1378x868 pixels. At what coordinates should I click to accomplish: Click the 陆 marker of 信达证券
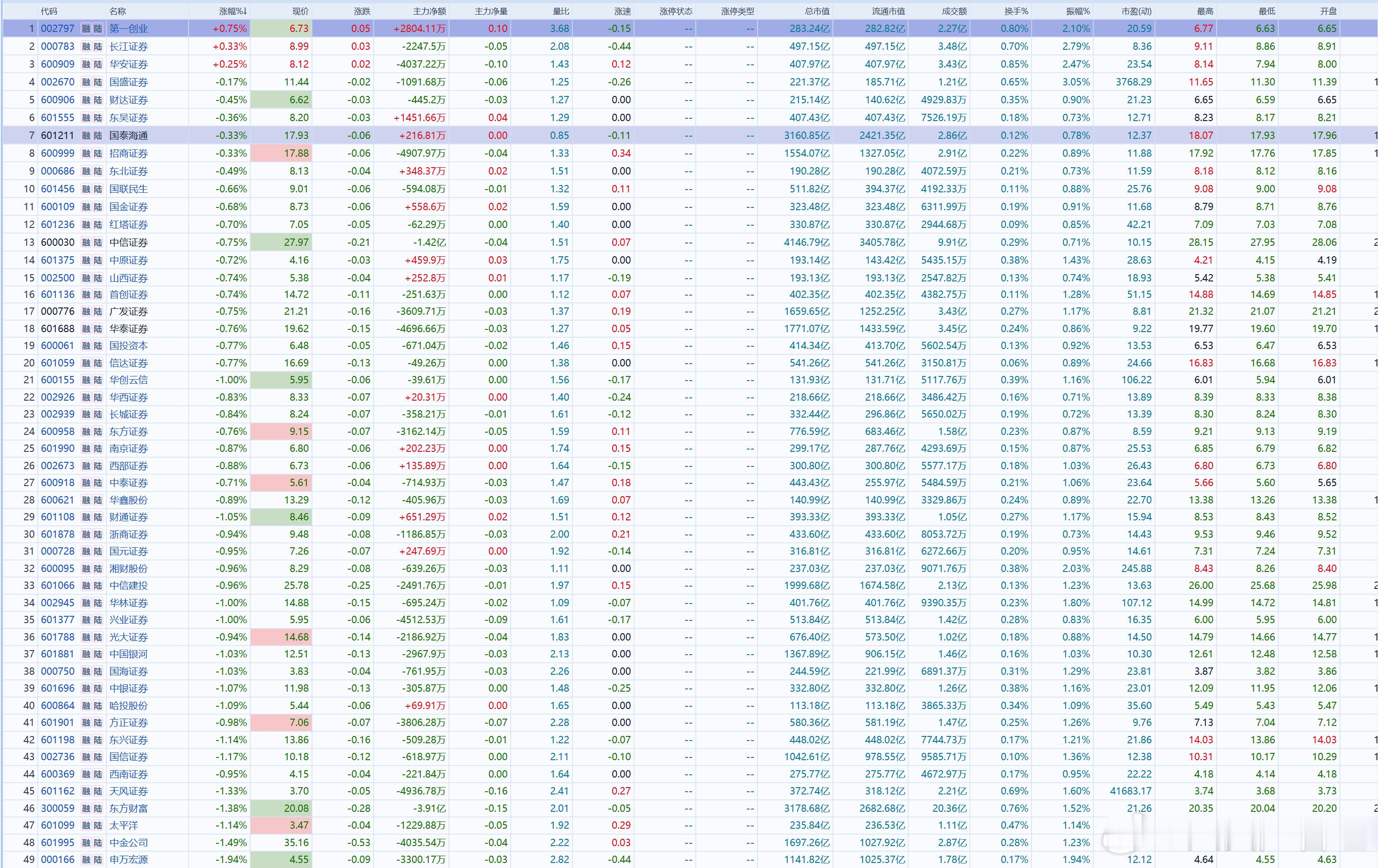pyautogui.click(x=98, y=363)
